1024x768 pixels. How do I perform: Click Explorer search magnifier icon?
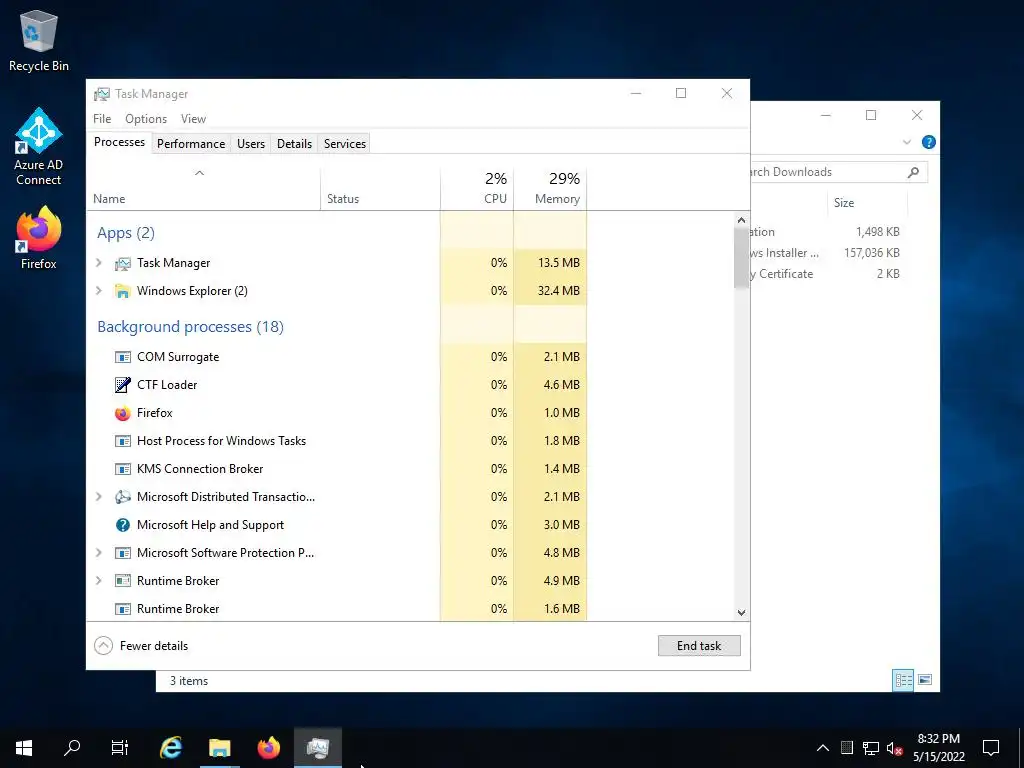(913, 172)
